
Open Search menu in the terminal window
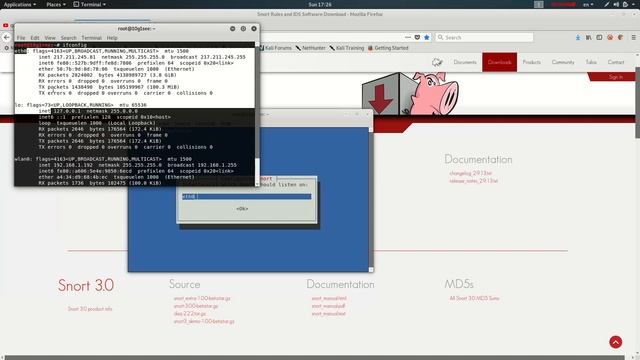69,38
